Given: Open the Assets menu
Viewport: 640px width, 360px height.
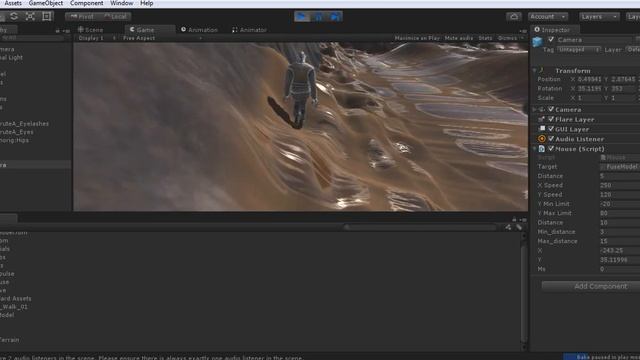Looking at the screenshot, I should [13, 3].
